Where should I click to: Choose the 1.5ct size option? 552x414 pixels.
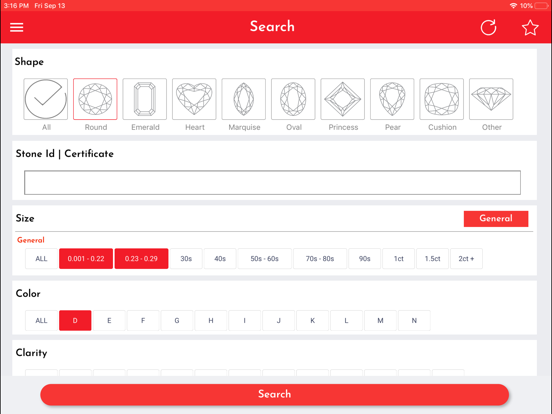point(432,259)
